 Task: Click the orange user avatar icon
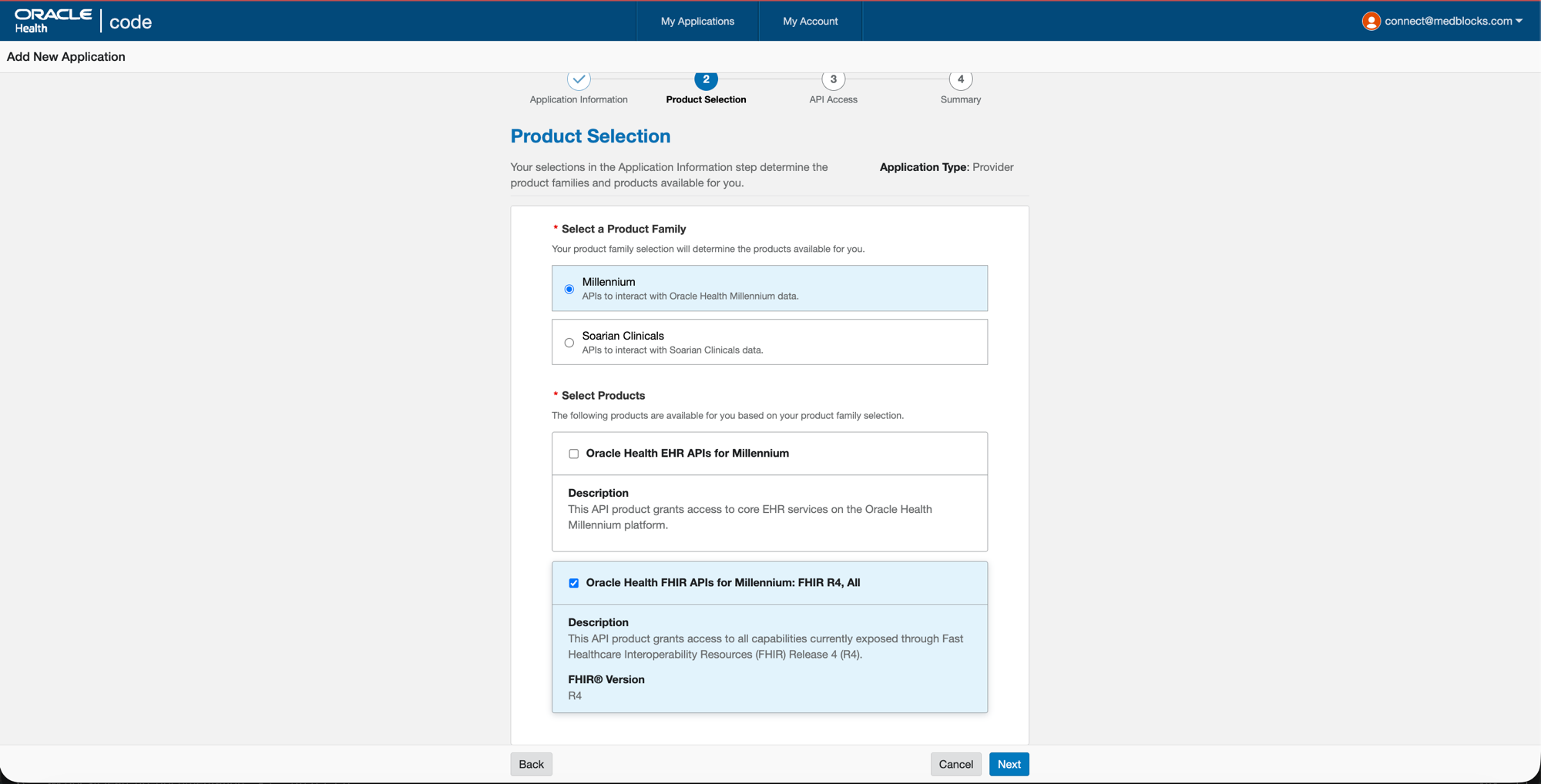click(1371, 21)
